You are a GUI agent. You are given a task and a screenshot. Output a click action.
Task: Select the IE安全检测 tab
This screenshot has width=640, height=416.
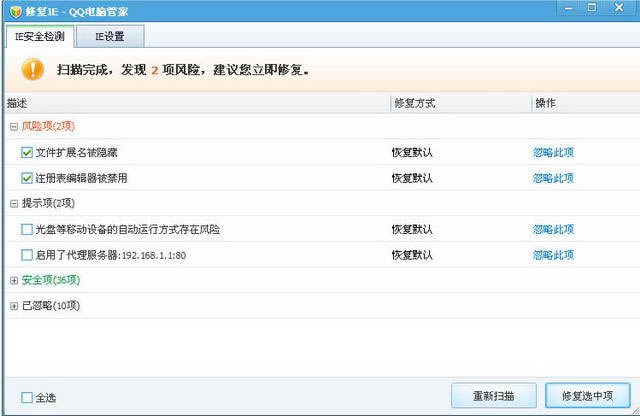[40, 36]
